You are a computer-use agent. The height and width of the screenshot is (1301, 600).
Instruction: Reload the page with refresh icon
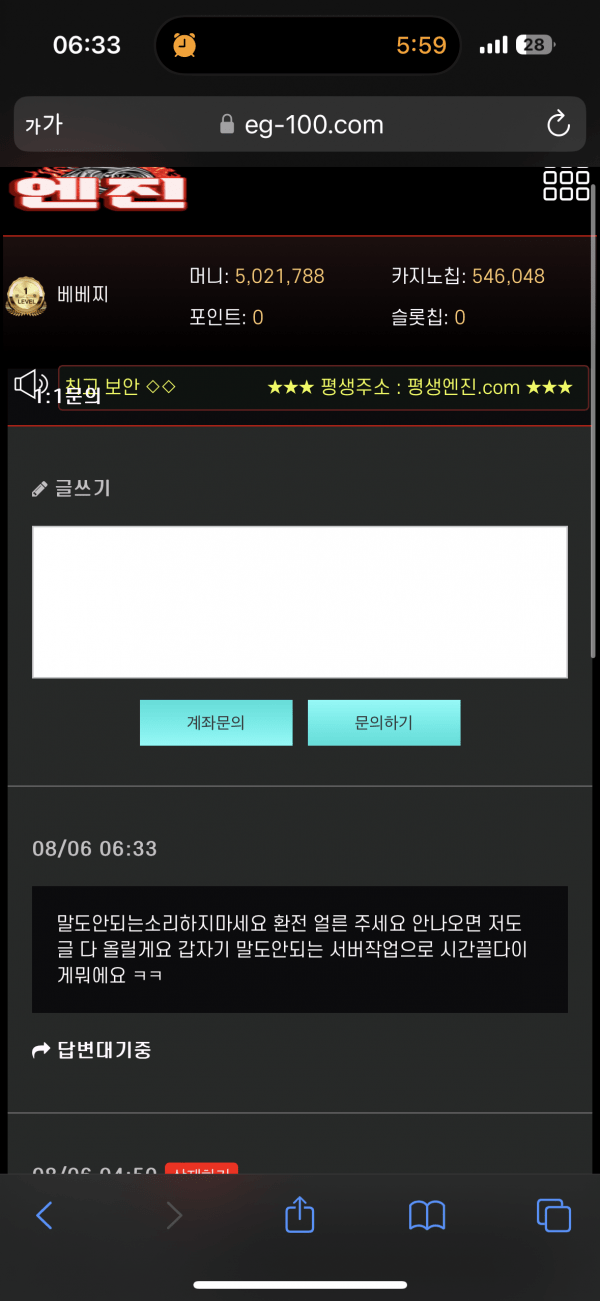pos(558,124)
